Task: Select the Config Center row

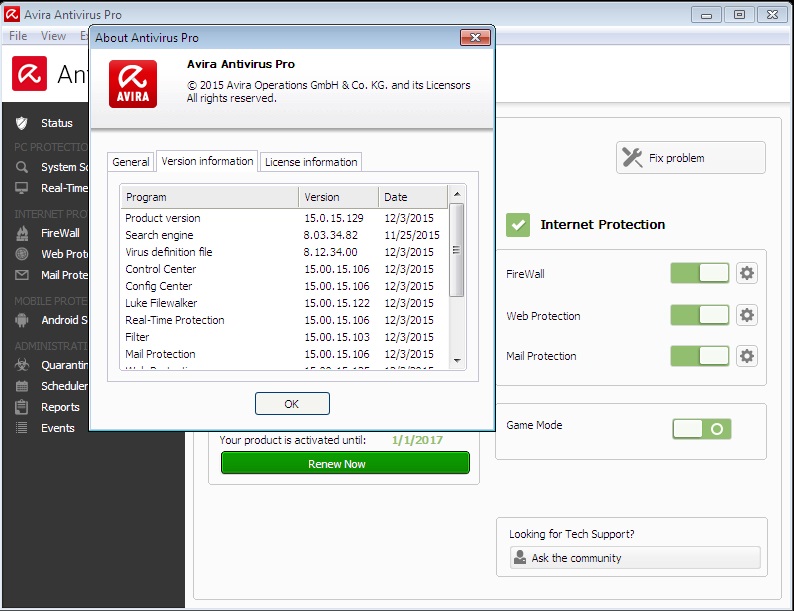Action: [285, 286]
